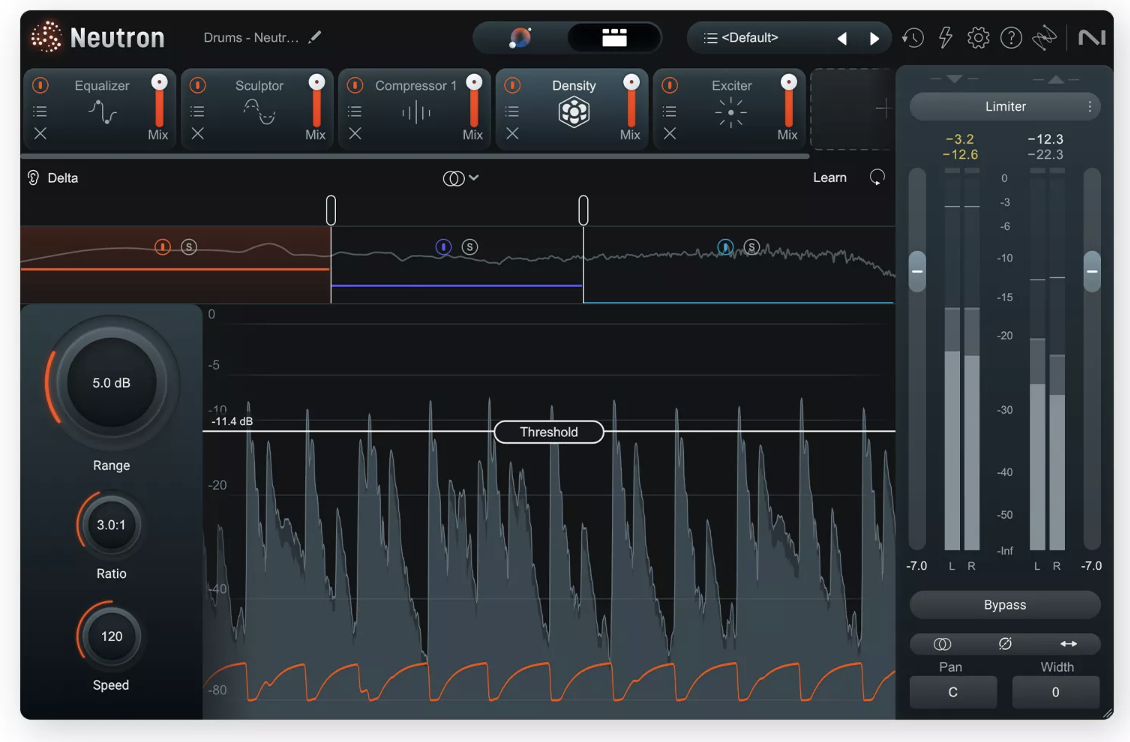Image resolution: width=1130 pixels, height=742 pixels.
Task: Open the channel mode dropdown
Action: click(x=461, y=178)
